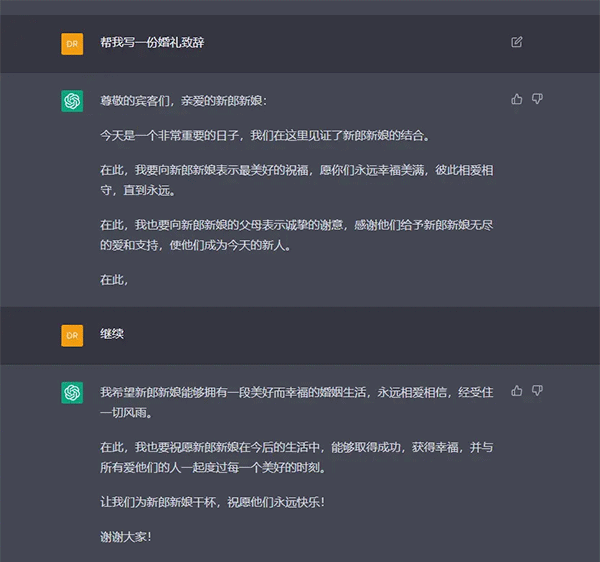Click the paragraph starting 今天是一个非常重要的日子
This screenshot has height=562, width=600.
(x=264, y=135)
